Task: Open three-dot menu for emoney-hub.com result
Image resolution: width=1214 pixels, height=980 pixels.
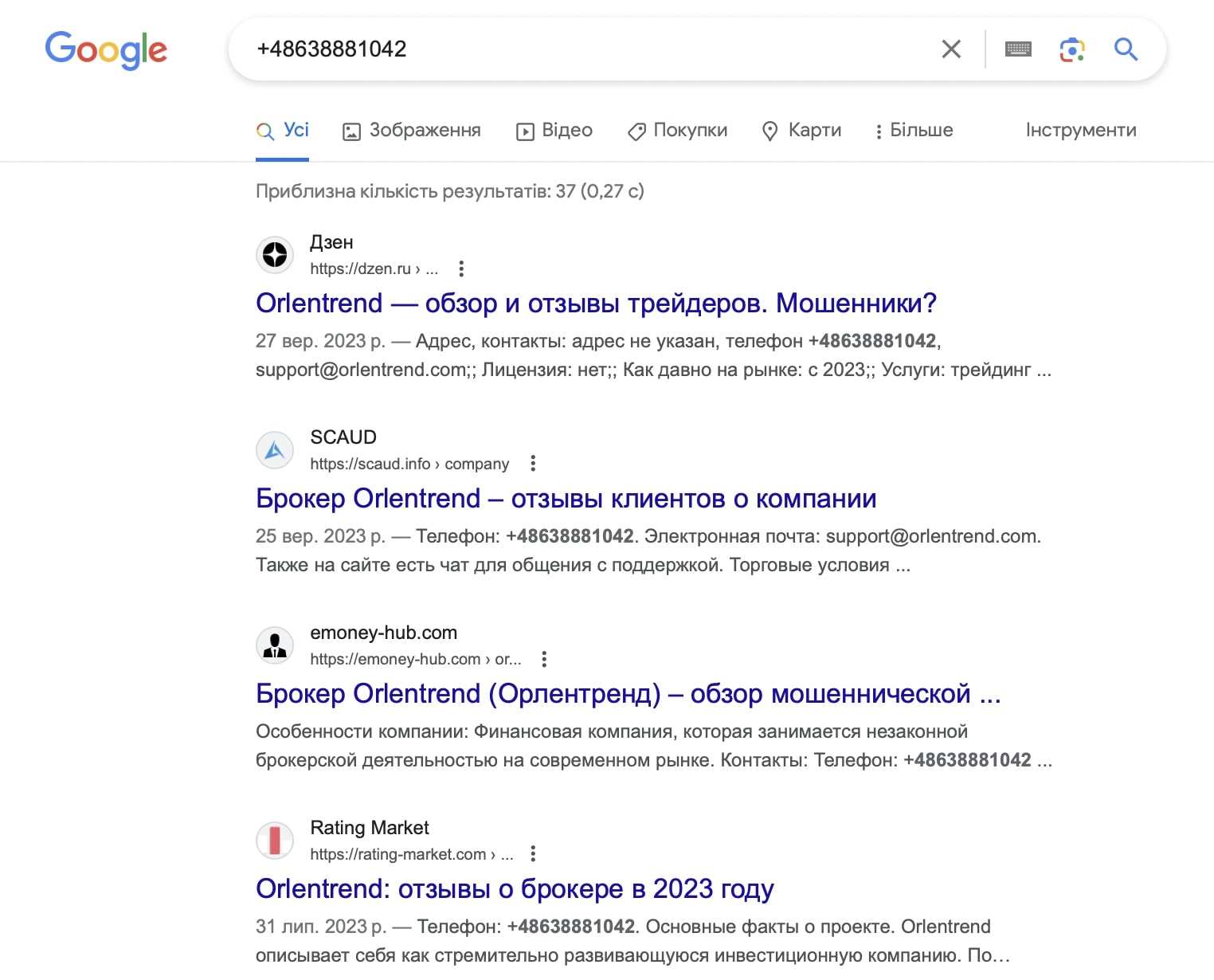Action: (544, 659)
